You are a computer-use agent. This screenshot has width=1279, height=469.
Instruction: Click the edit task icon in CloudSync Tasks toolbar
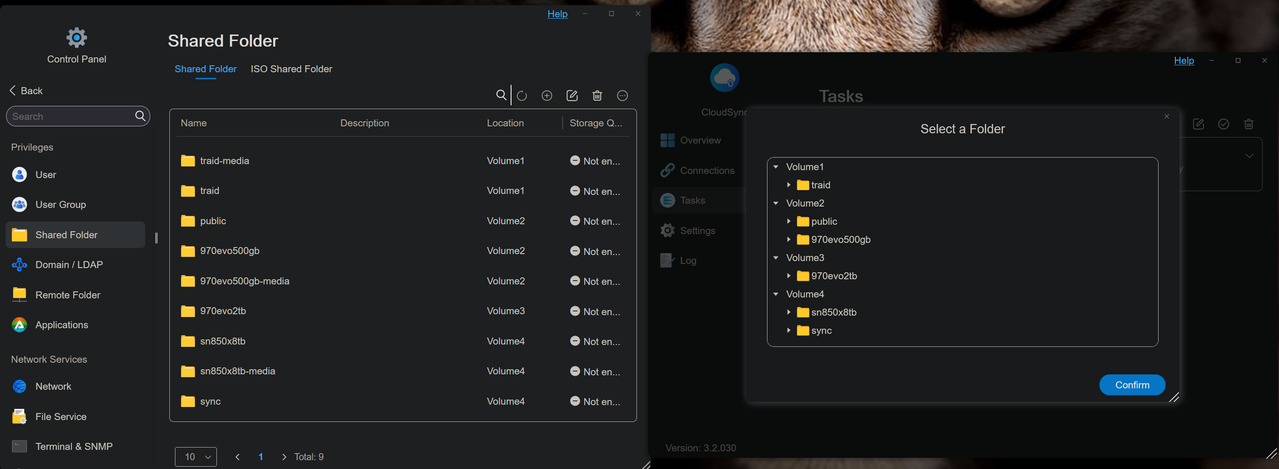click(1198, 124)
